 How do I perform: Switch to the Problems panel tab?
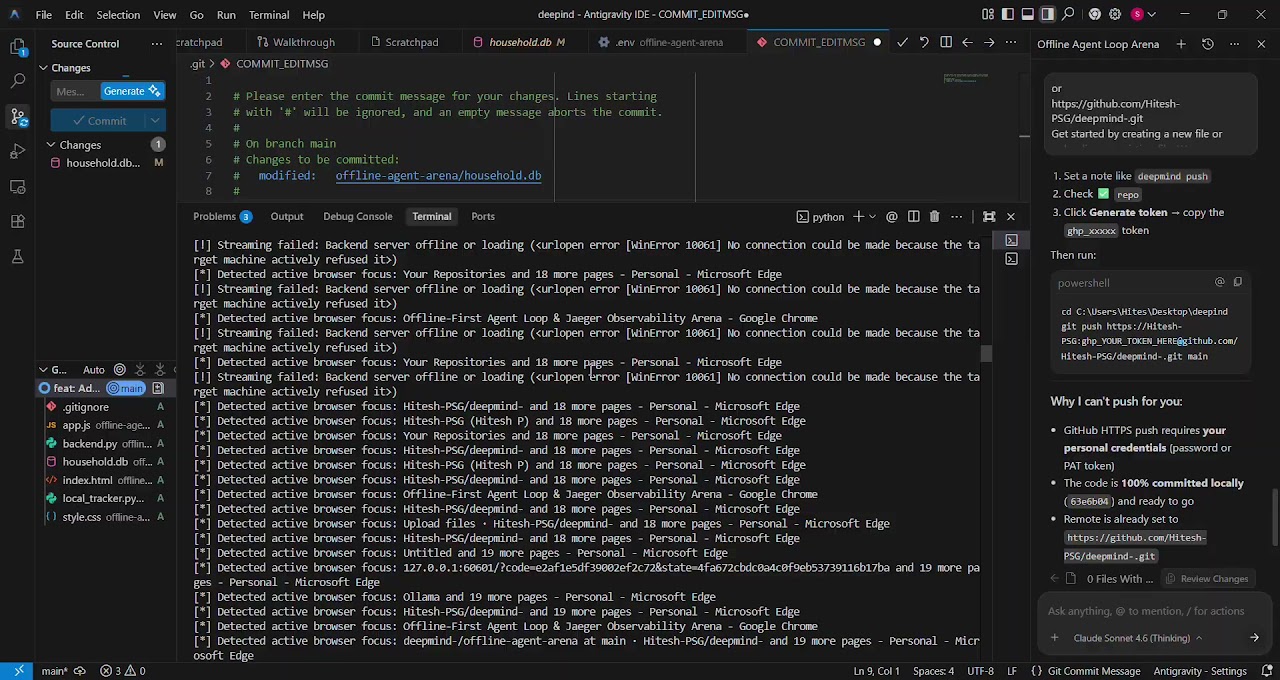222,216
